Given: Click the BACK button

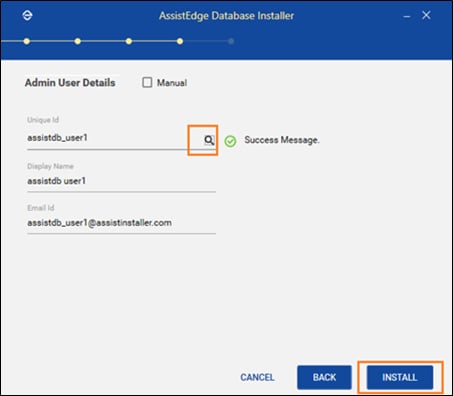Looking at the screenshot, I should pos(324,377).
